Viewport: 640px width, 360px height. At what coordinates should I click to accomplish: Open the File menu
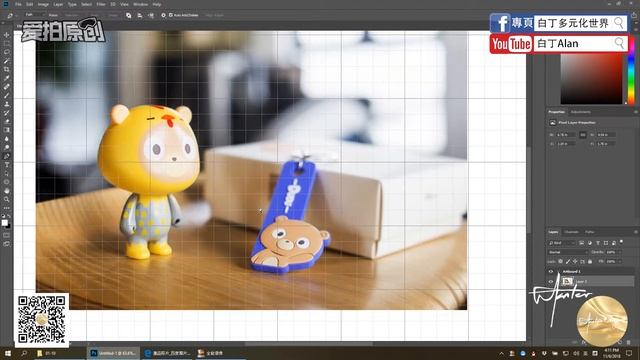pyautogui.click(x=18, y=4)
